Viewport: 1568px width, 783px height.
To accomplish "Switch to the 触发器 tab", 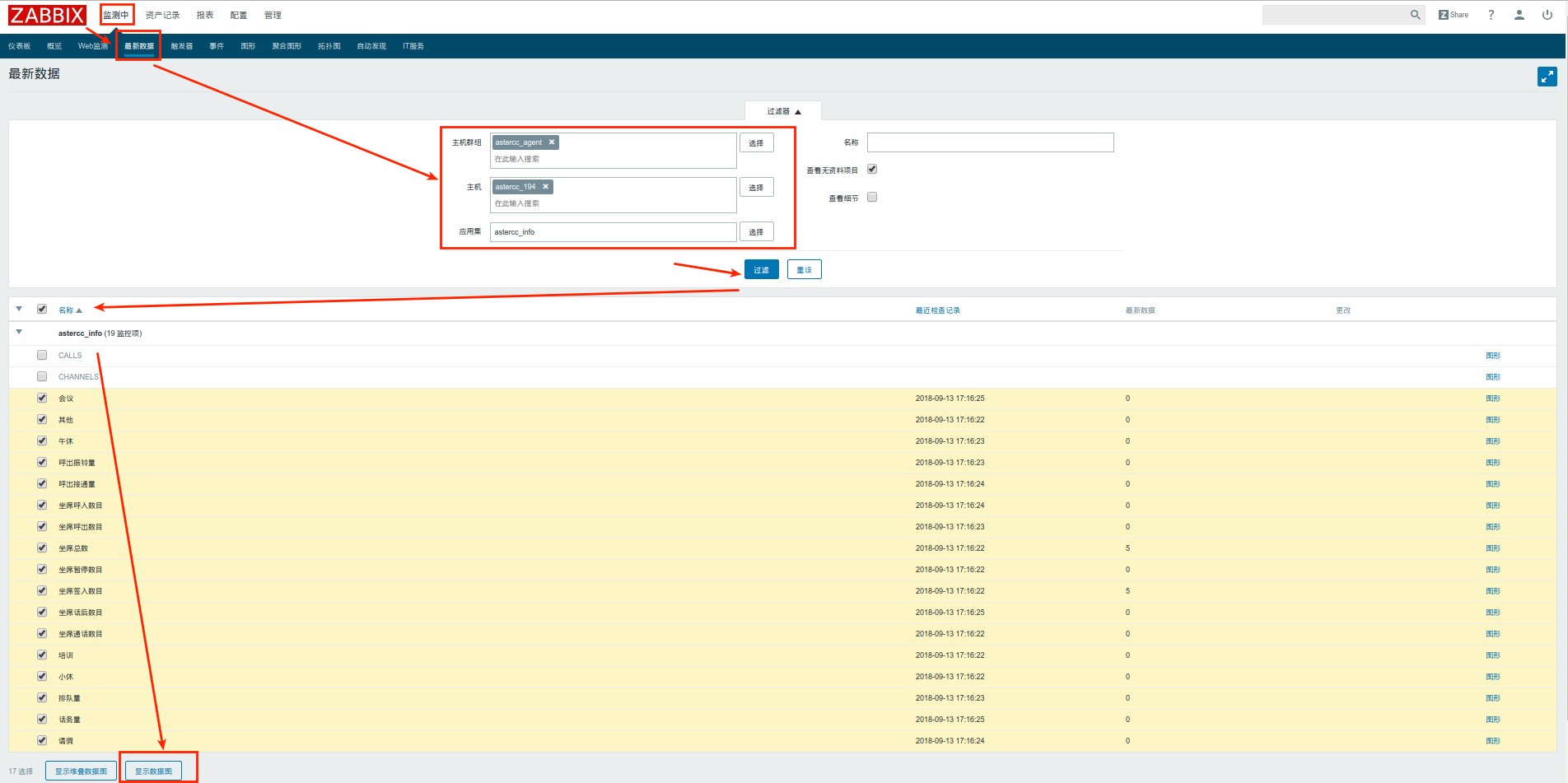I will coord(181,46).
